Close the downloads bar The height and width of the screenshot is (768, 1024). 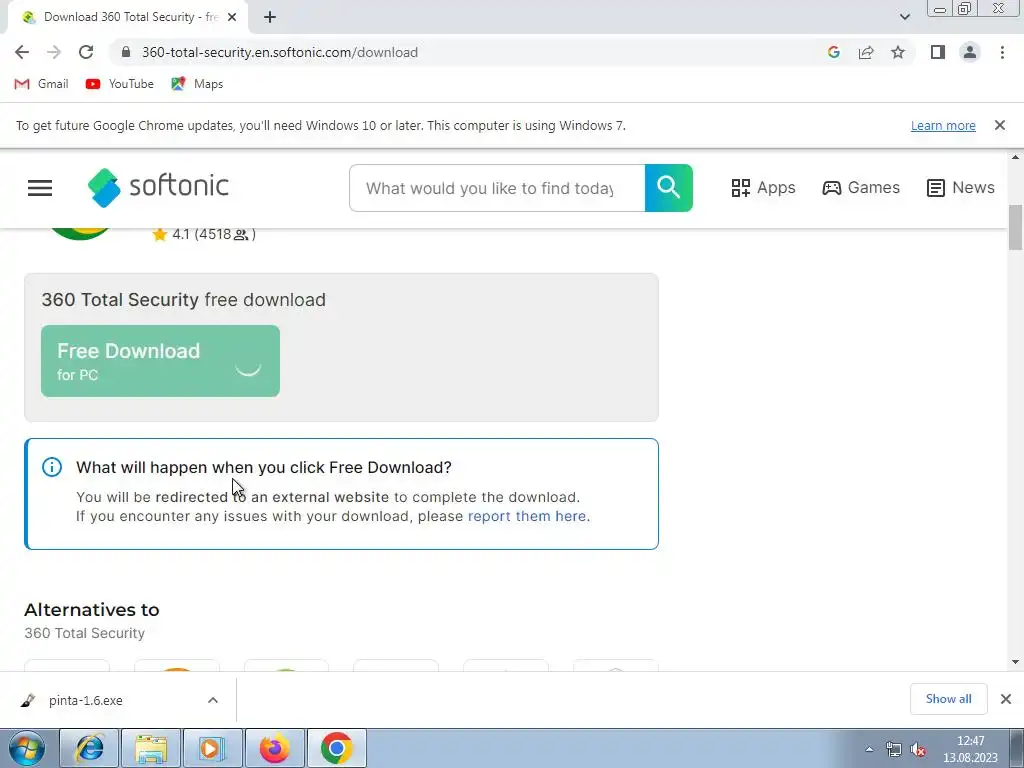pos(1006,699)
